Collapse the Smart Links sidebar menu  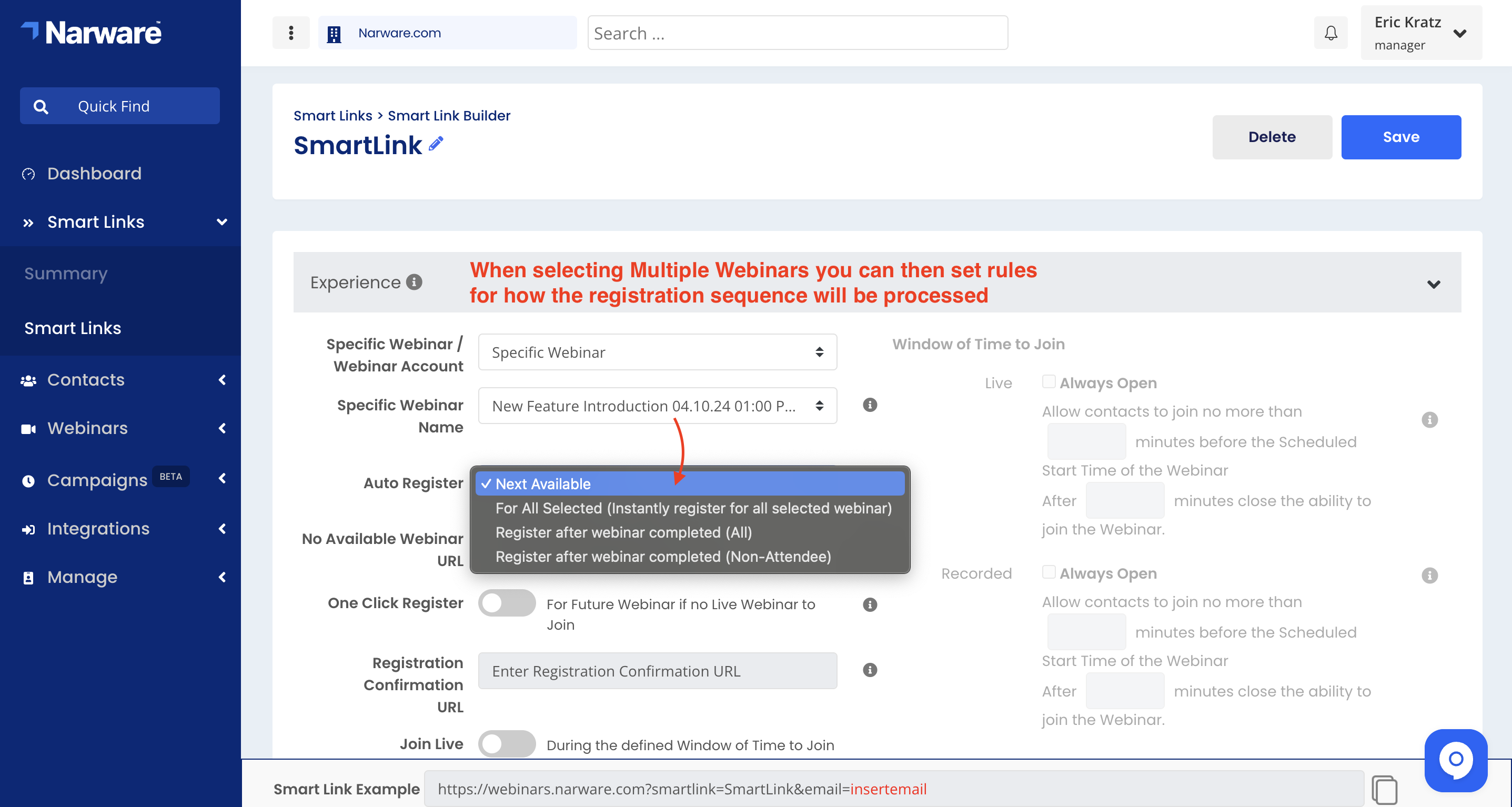[222, 222]
